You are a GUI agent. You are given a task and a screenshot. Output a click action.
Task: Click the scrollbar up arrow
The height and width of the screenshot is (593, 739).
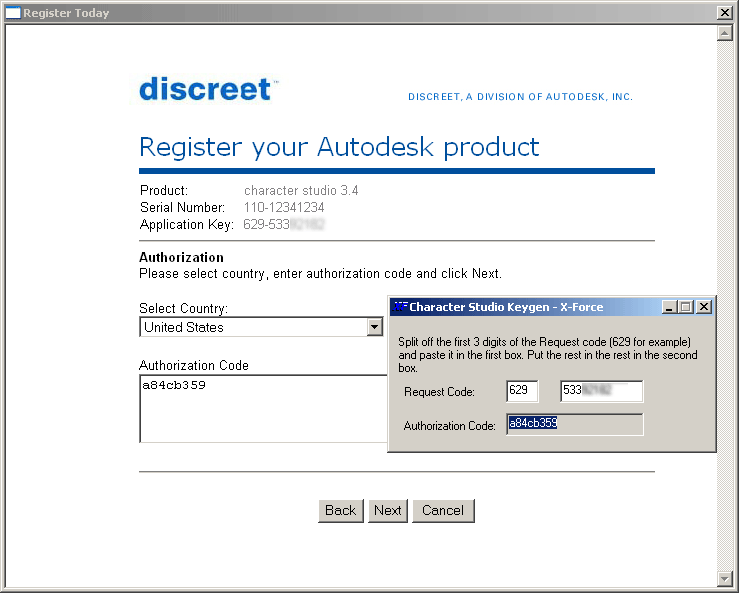pos(724,33)
